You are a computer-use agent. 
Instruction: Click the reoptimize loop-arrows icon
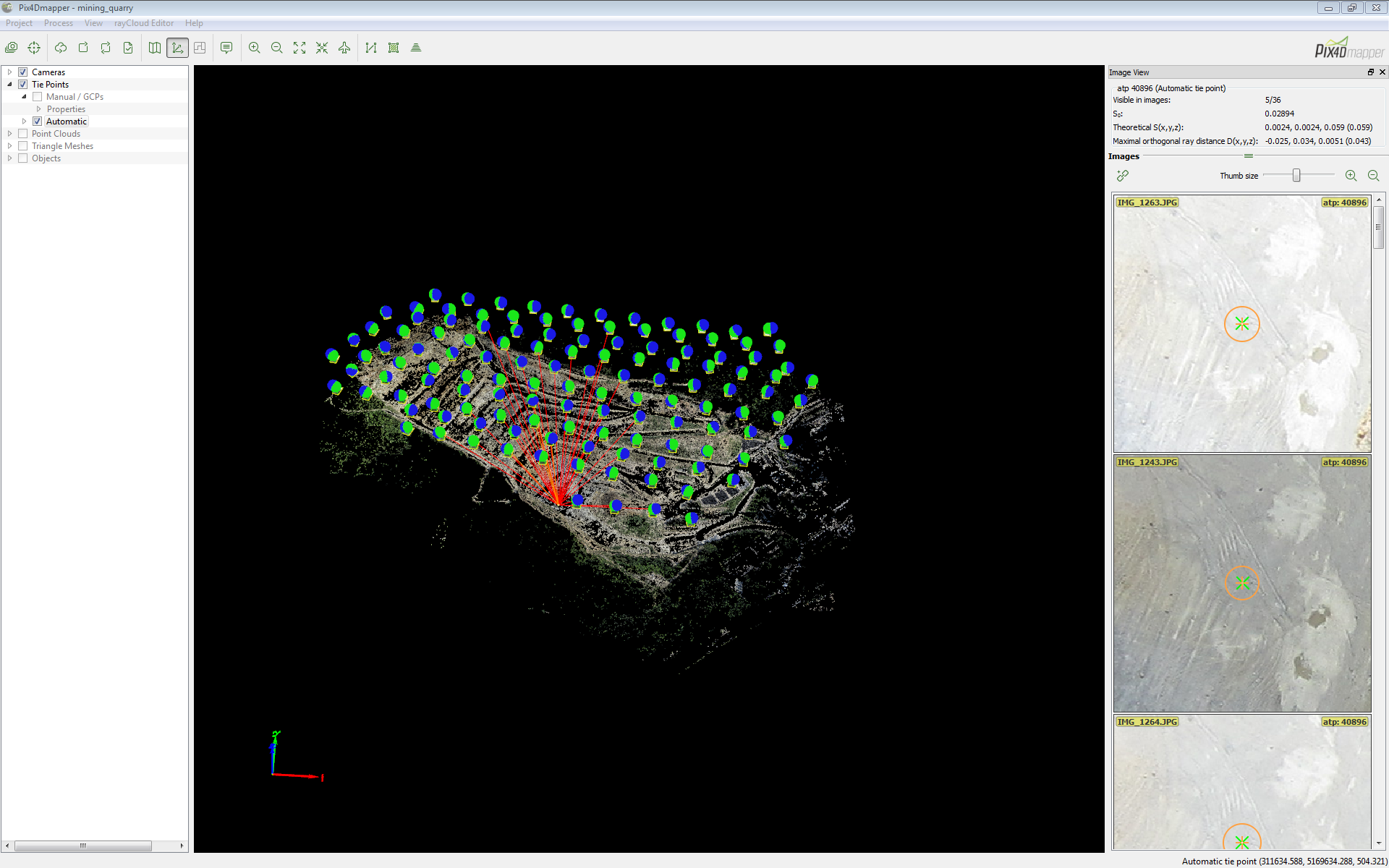coord(106,48)
